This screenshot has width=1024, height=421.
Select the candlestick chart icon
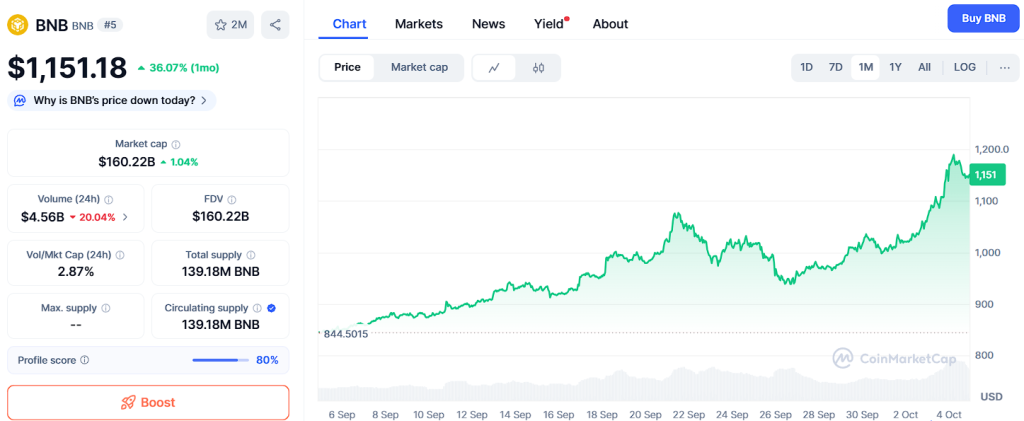click(x=538, y=68)
